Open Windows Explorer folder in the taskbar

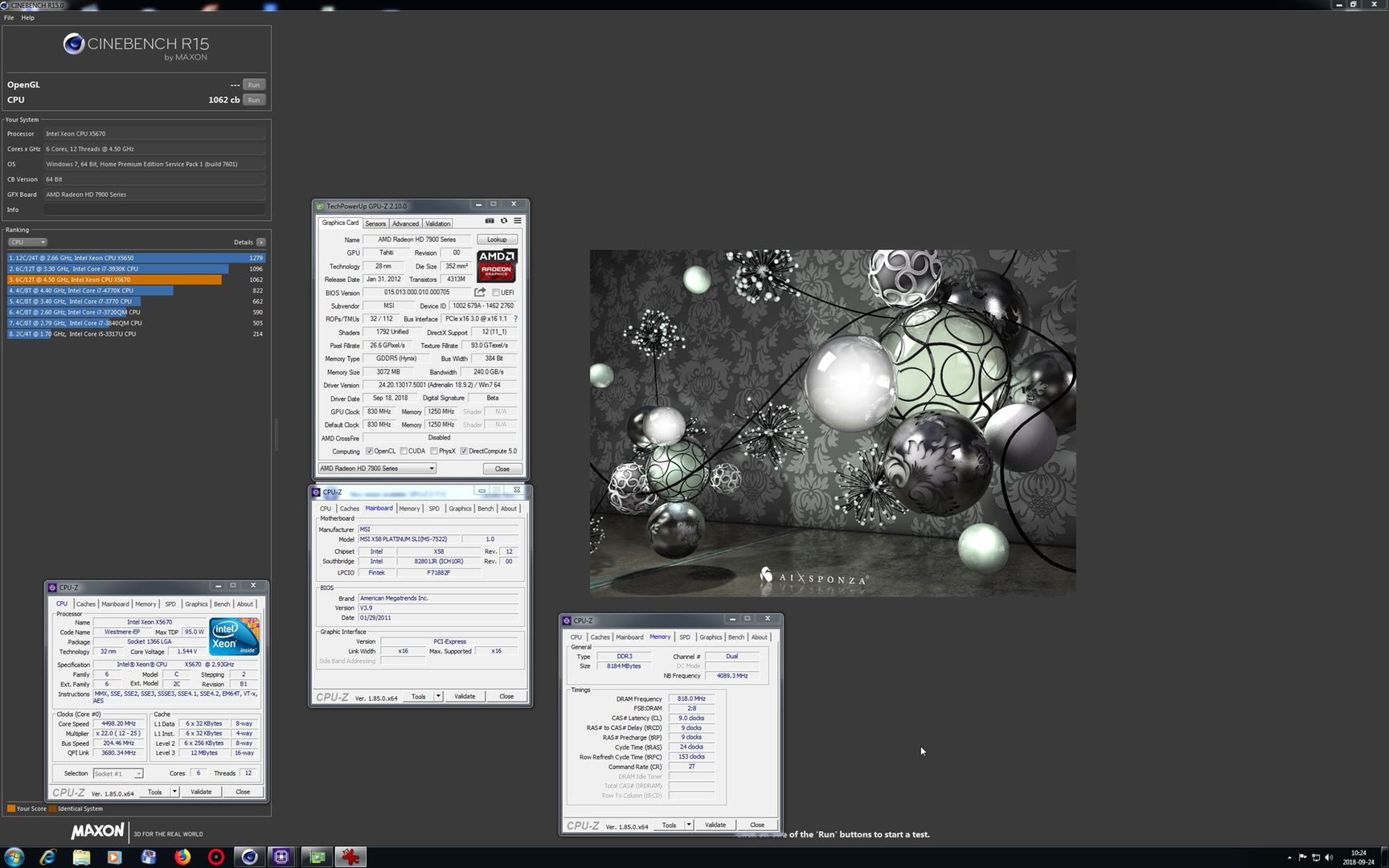pyautogui.click(x=81, y=857)
